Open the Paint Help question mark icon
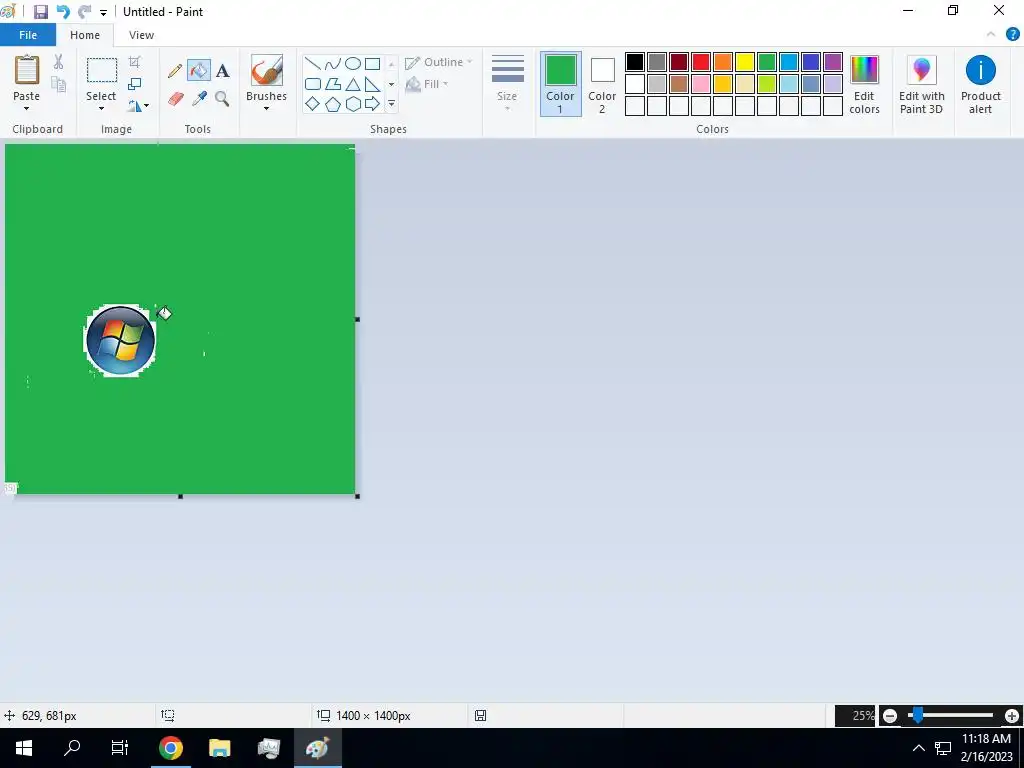 click(x=1012, y=35)
